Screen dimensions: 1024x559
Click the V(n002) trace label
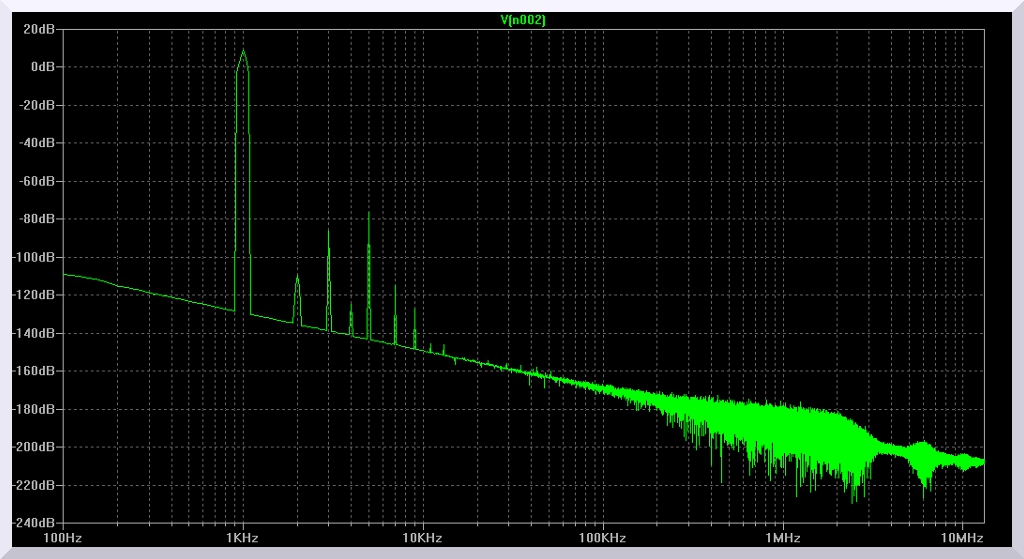[x=524, y=20]
